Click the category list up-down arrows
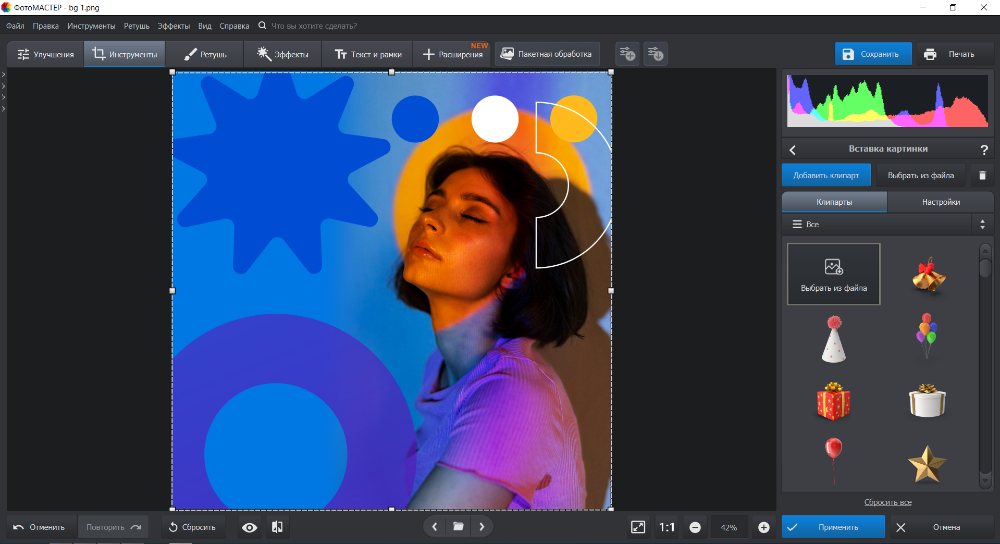 point(982,225)
